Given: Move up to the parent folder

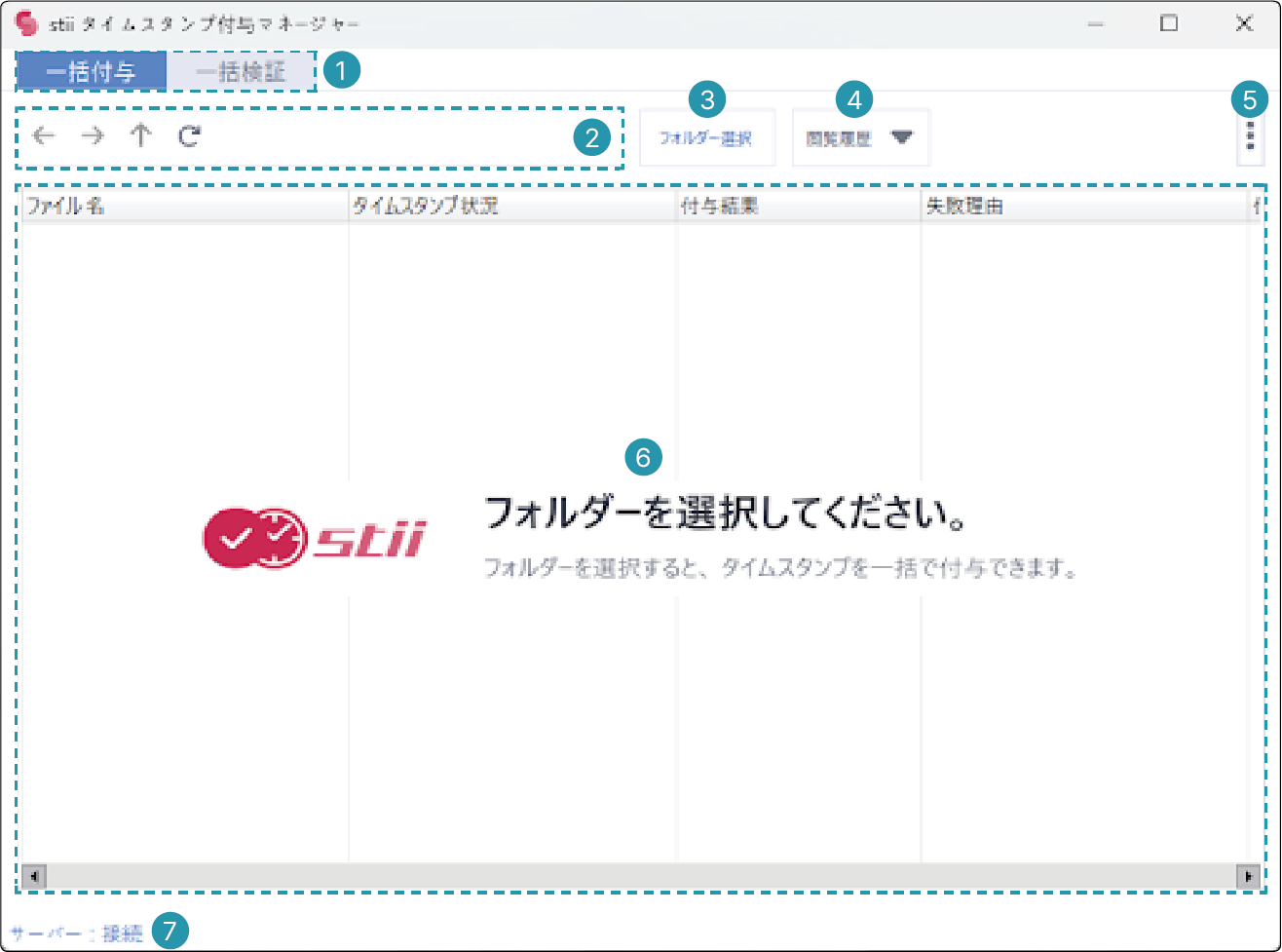Looking at the screenshot, I should [x=141, y=136].
